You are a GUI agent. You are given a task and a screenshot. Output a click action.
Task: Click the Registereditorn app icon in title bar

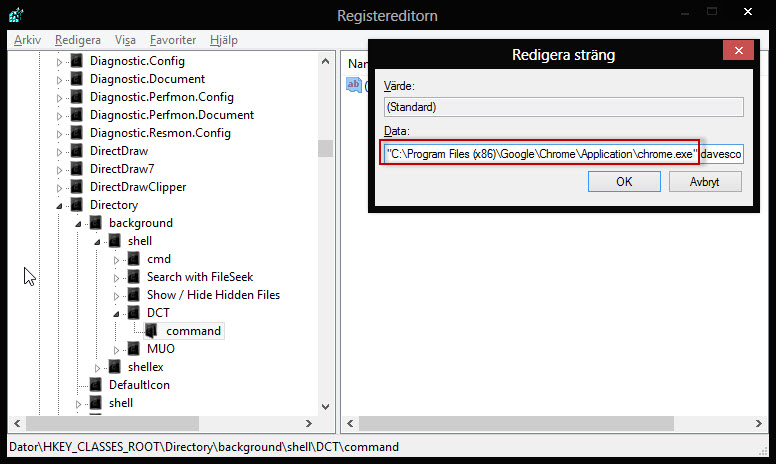(x=16, y=15)
